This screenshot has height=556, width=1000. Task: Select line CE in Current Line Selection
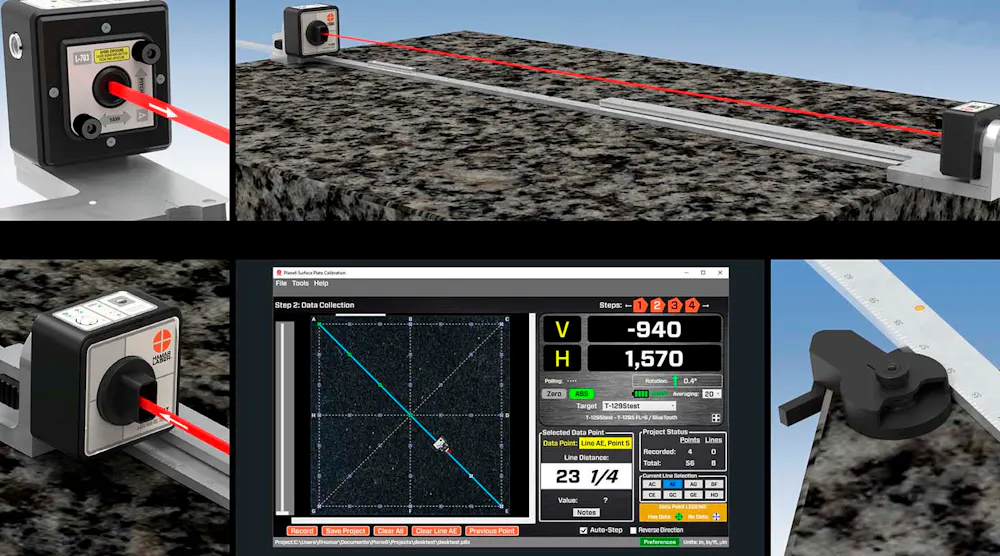coord(652,495)
